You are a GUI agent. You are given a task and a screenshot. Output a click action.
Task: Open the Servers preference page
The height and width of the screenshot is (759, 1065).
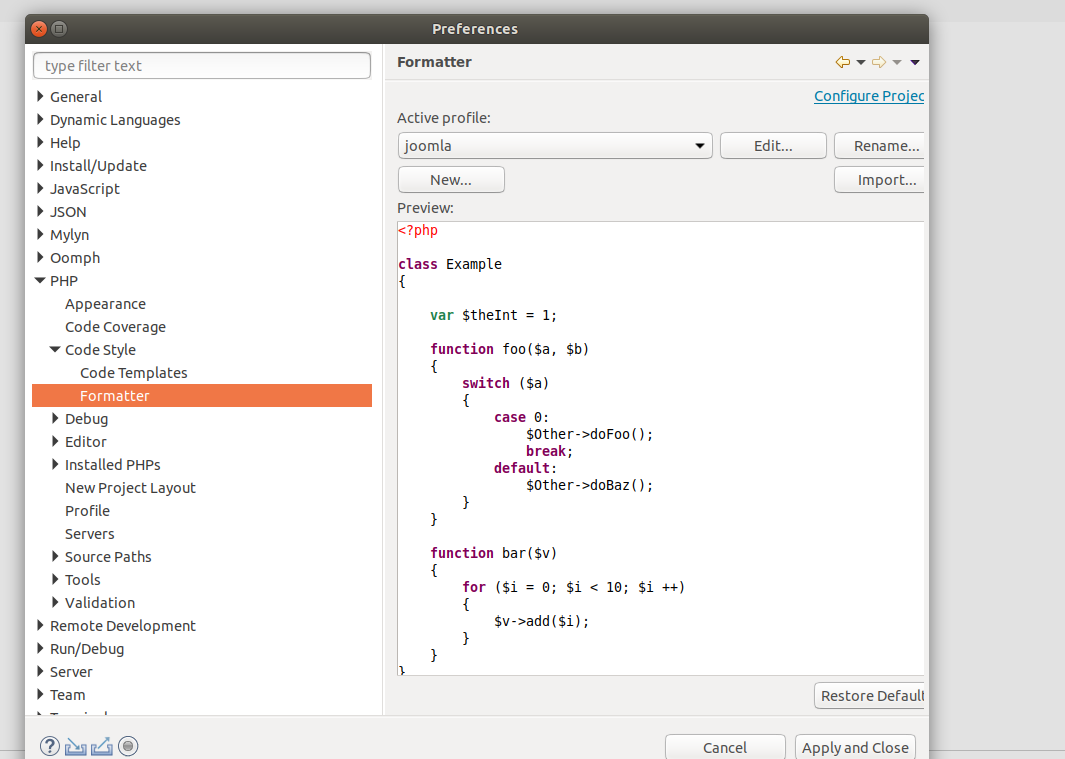coord(89,534)
